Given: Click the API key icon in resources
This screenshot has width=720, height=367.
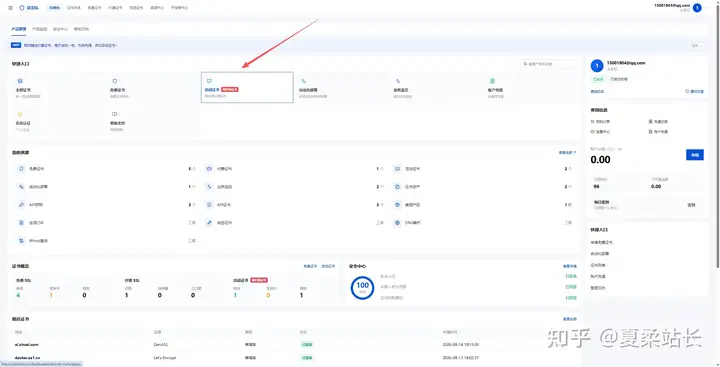Looking at the screenshot, I should [x=21, y=205].
